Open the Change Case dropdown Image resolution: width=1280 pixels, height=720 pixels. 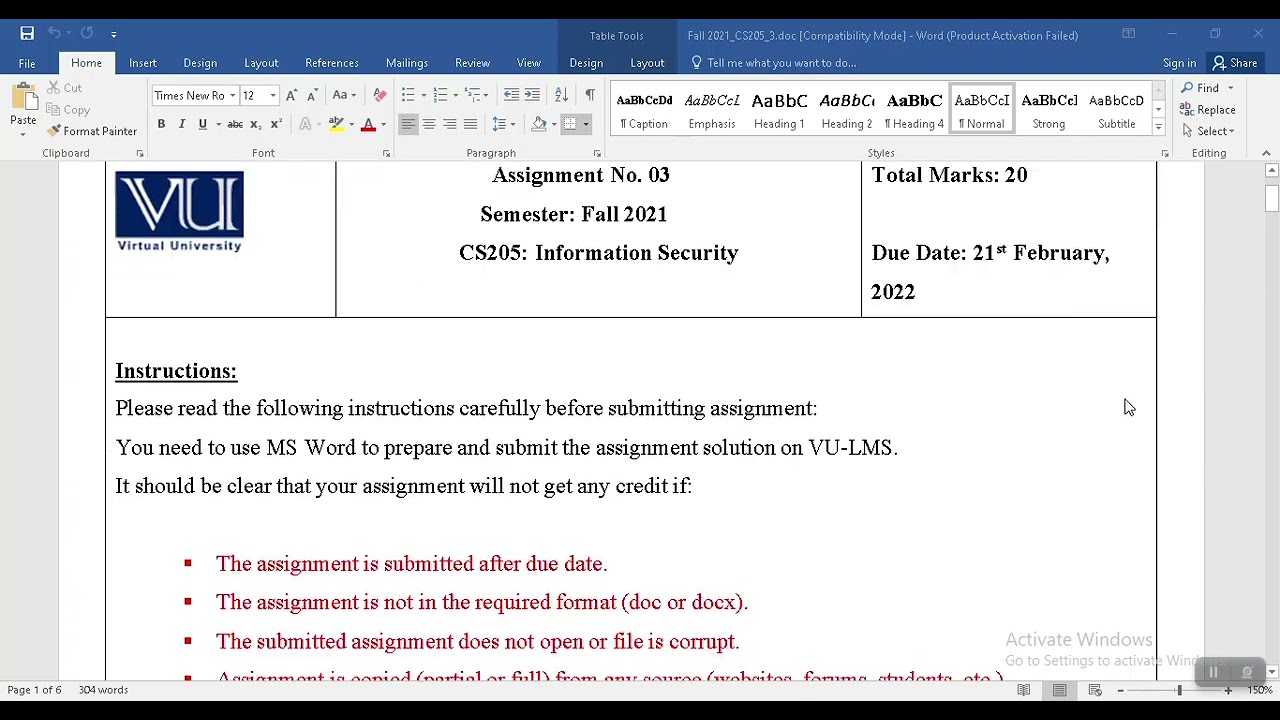344,96
